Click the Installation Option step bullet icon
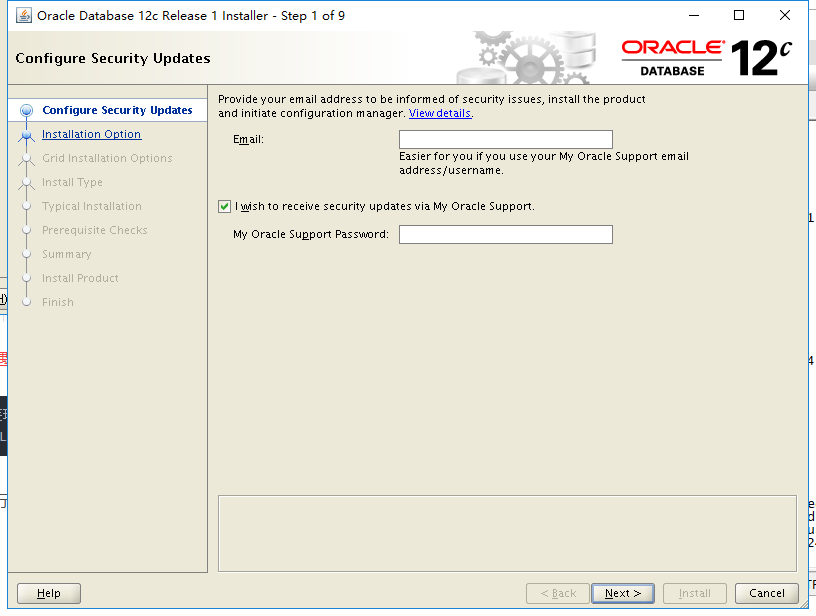 coord(27,135)
